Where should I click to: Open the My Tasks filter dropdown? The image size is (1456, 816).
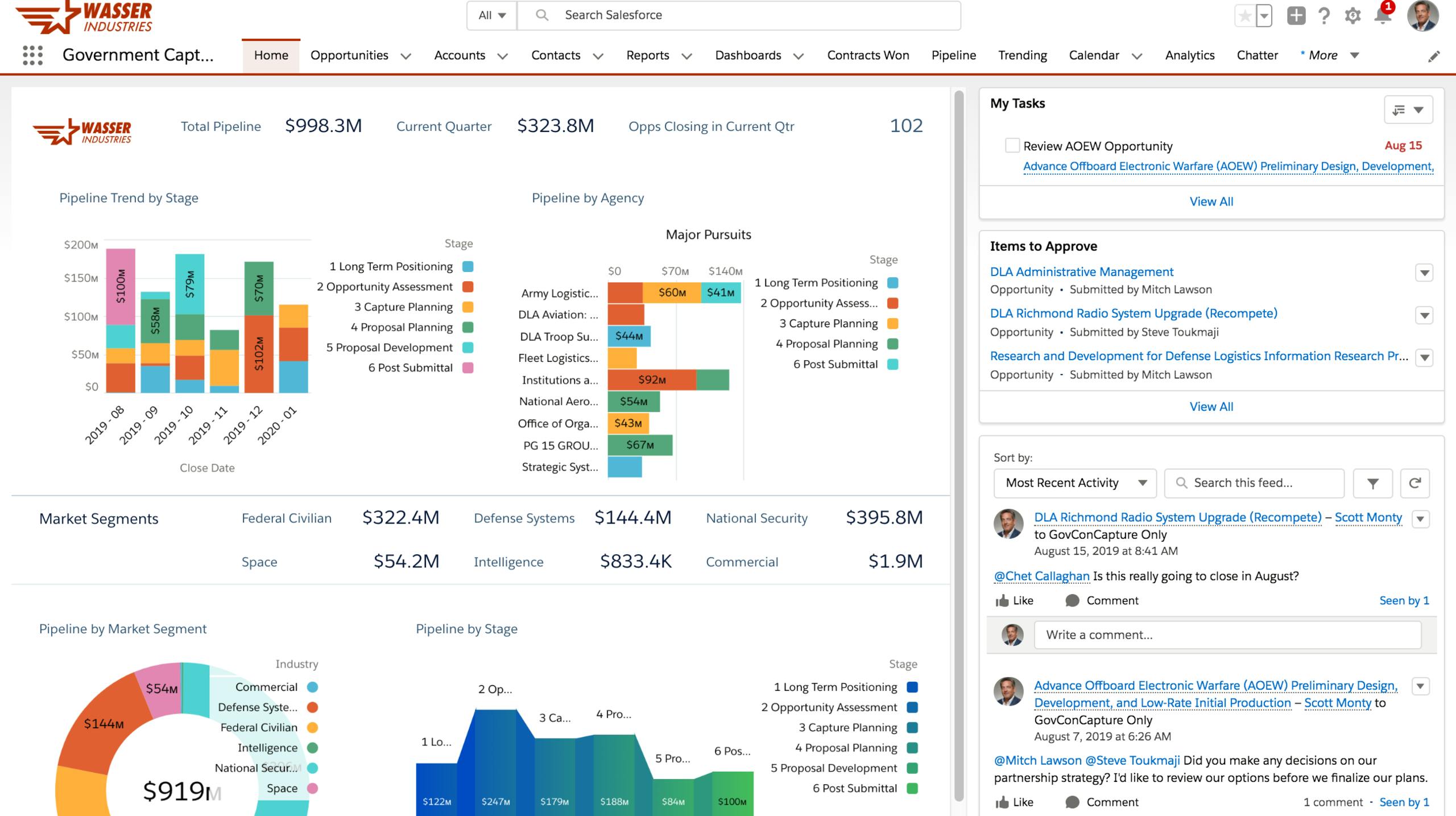[1408, 110]
